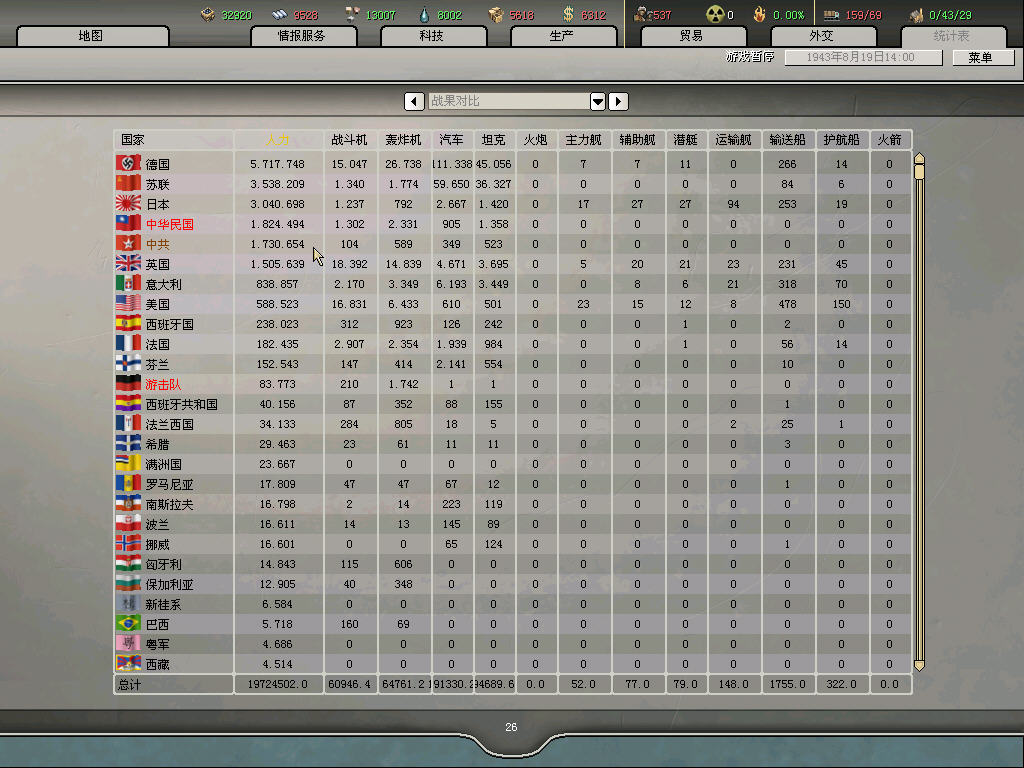Go to next statistics page arrow
The height and width of the screenshot is (768, 1024).
tap(618, 101)
